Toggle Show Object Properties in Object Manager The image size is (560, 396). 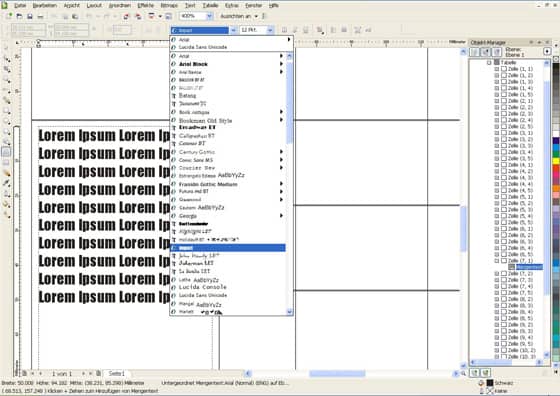(x=475, y=52)
